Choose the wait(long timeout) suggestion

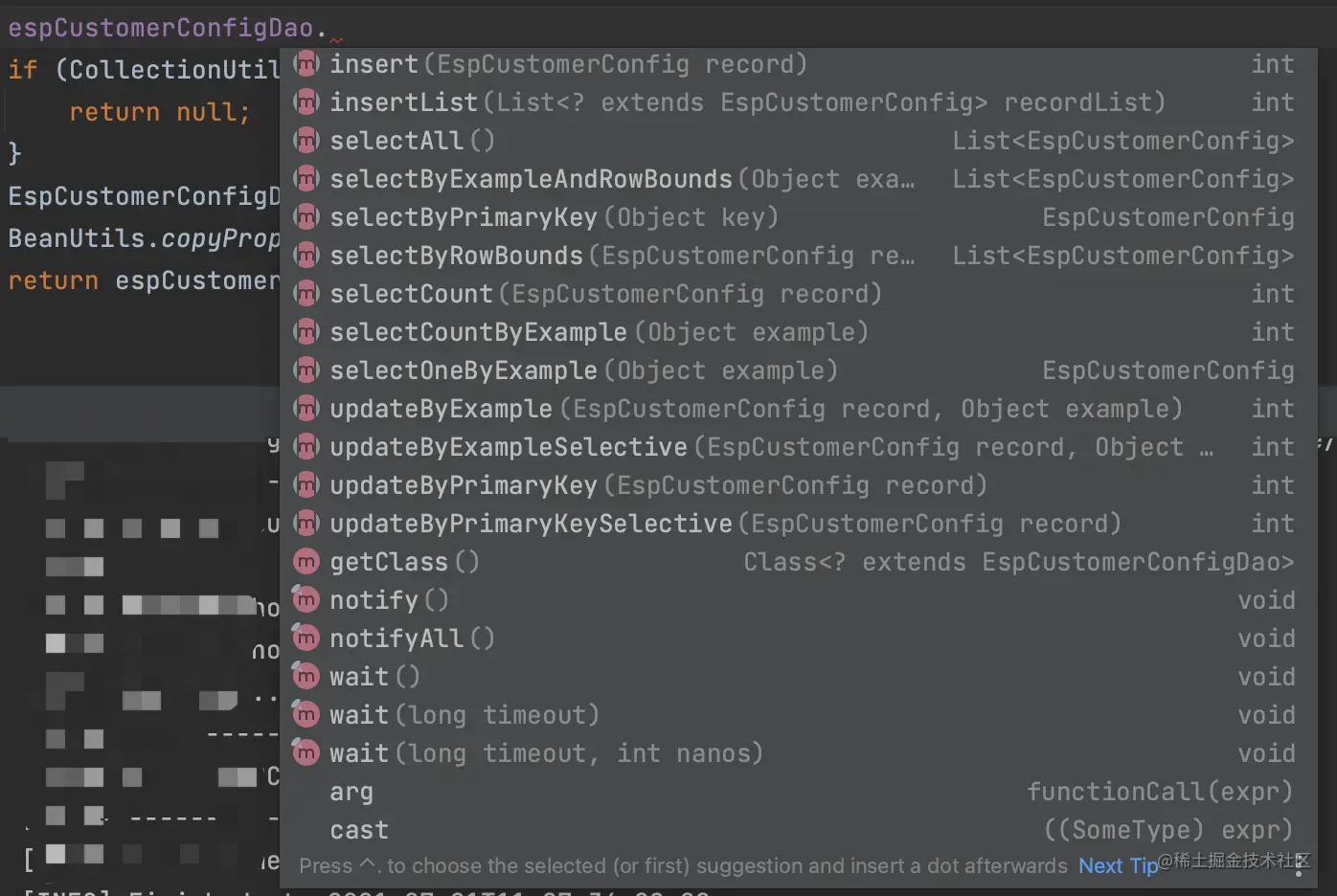pyautogui.click(x=798, y=715)
